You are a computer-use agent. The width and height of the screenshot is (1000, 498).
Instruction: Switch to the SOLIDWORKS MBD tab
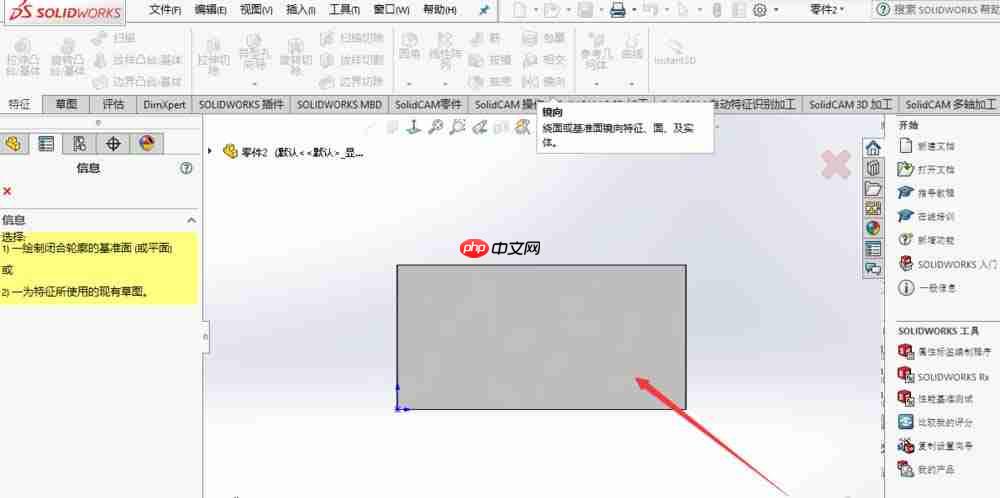tap(339, 105)
